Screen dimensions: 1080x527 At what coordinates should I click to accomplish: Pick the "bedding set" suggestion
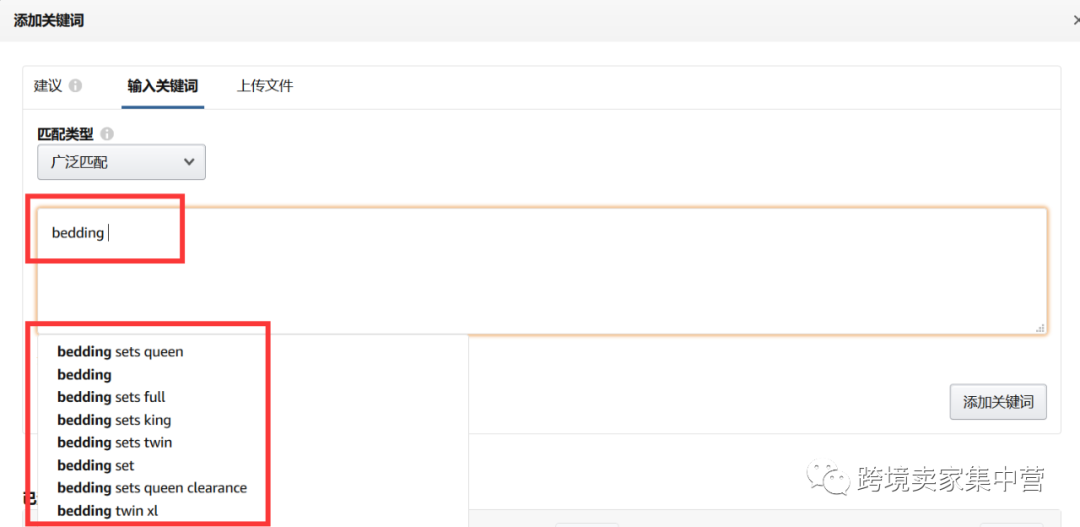click(96, 466)
